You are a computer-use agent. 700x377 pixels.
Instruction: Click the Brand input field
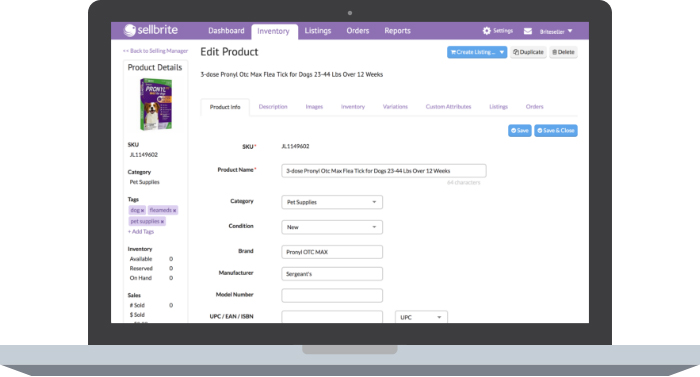[x=332, y=252]
